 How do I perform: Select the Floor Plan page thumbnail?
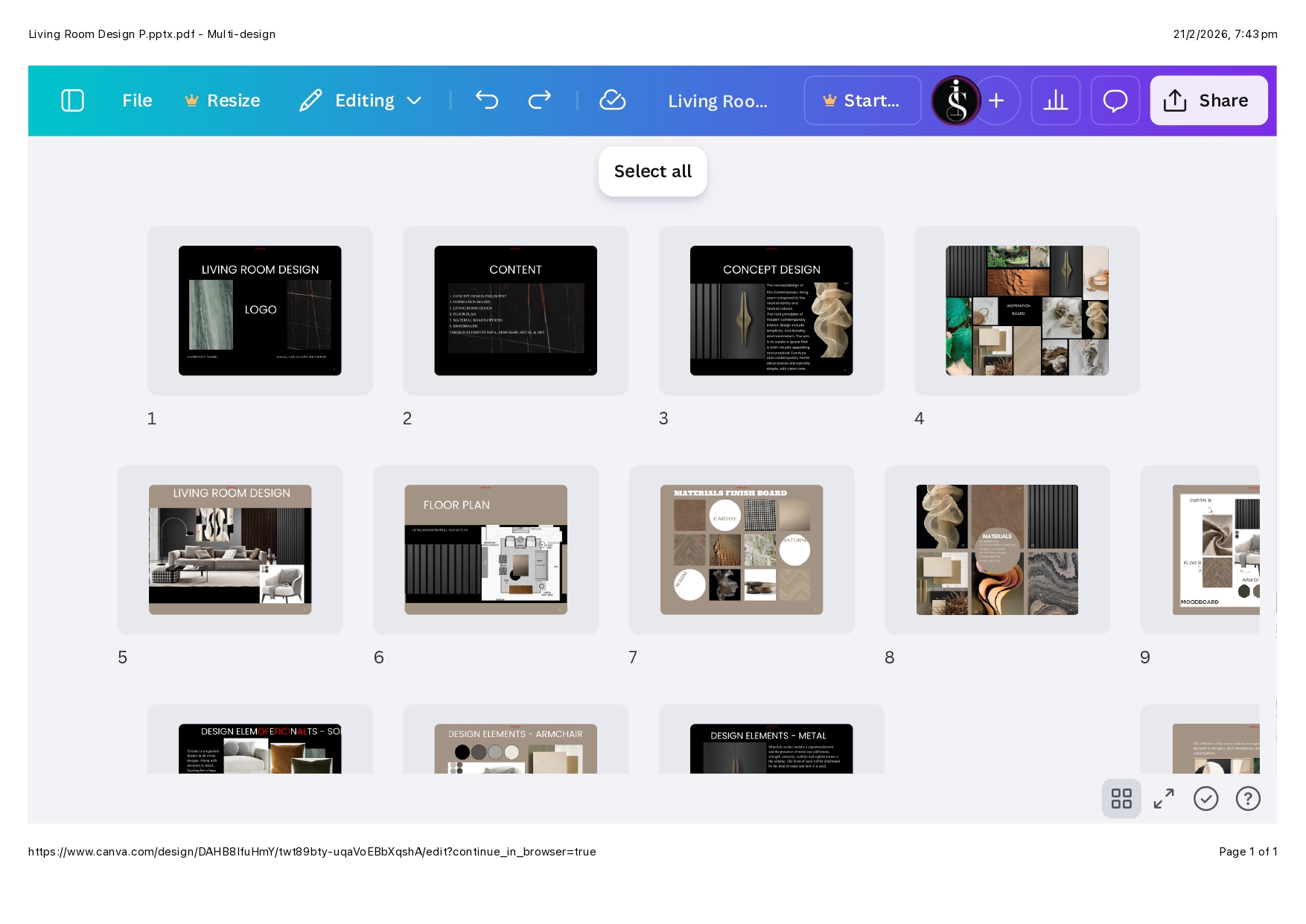485,549
